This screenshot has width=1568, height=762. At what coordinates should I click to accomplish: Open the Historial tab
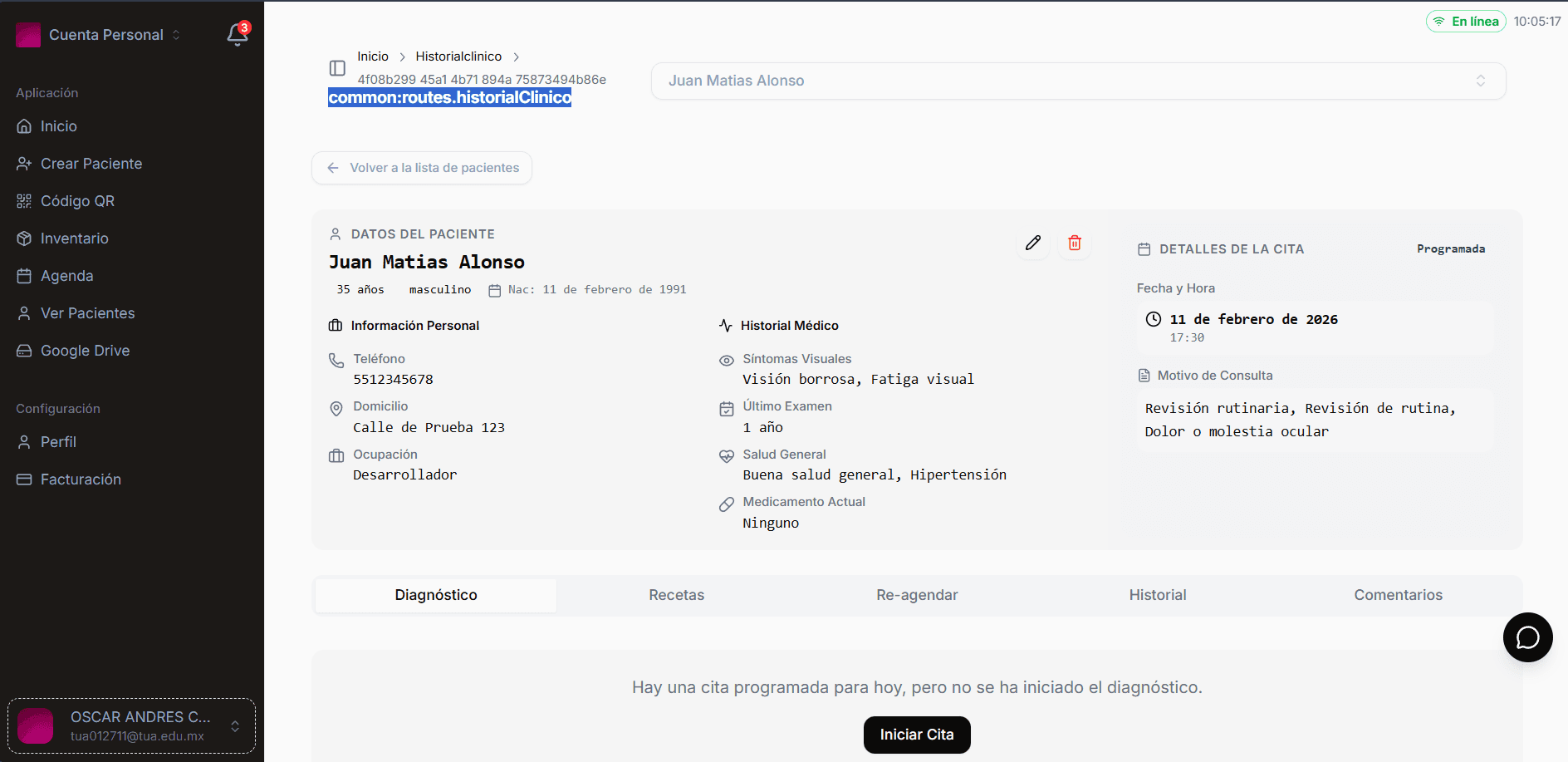click(1157, 595)
